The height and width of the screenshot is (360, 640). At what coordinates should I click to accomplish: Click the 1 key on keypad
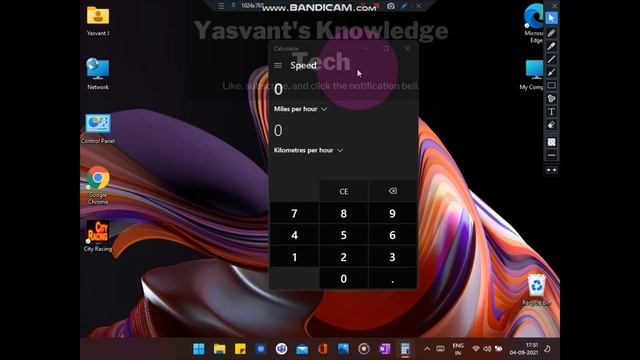tap(294, 257)
